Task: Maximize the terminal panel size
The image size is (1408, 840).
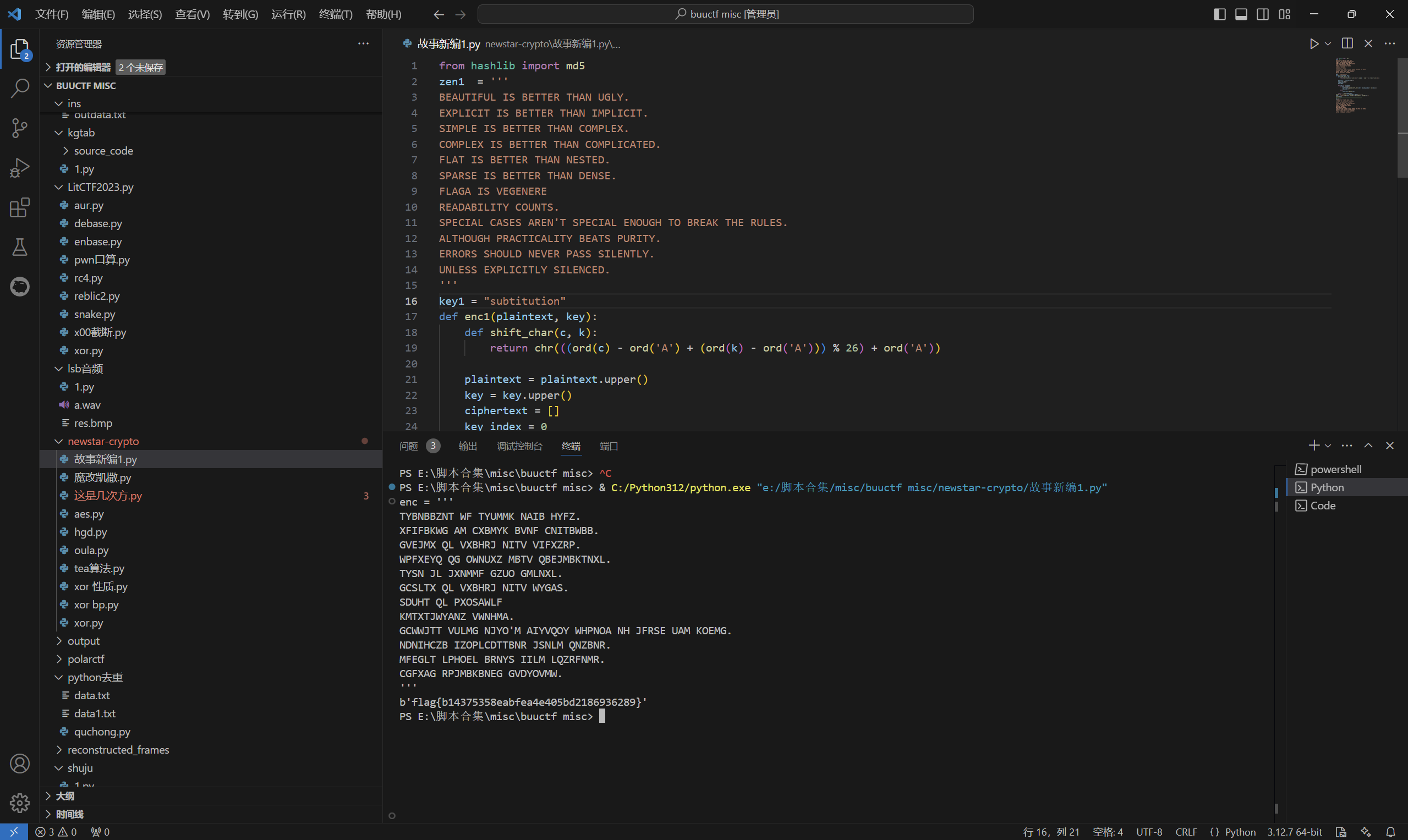Action: pyautogui.click(x=1368, y=446)
